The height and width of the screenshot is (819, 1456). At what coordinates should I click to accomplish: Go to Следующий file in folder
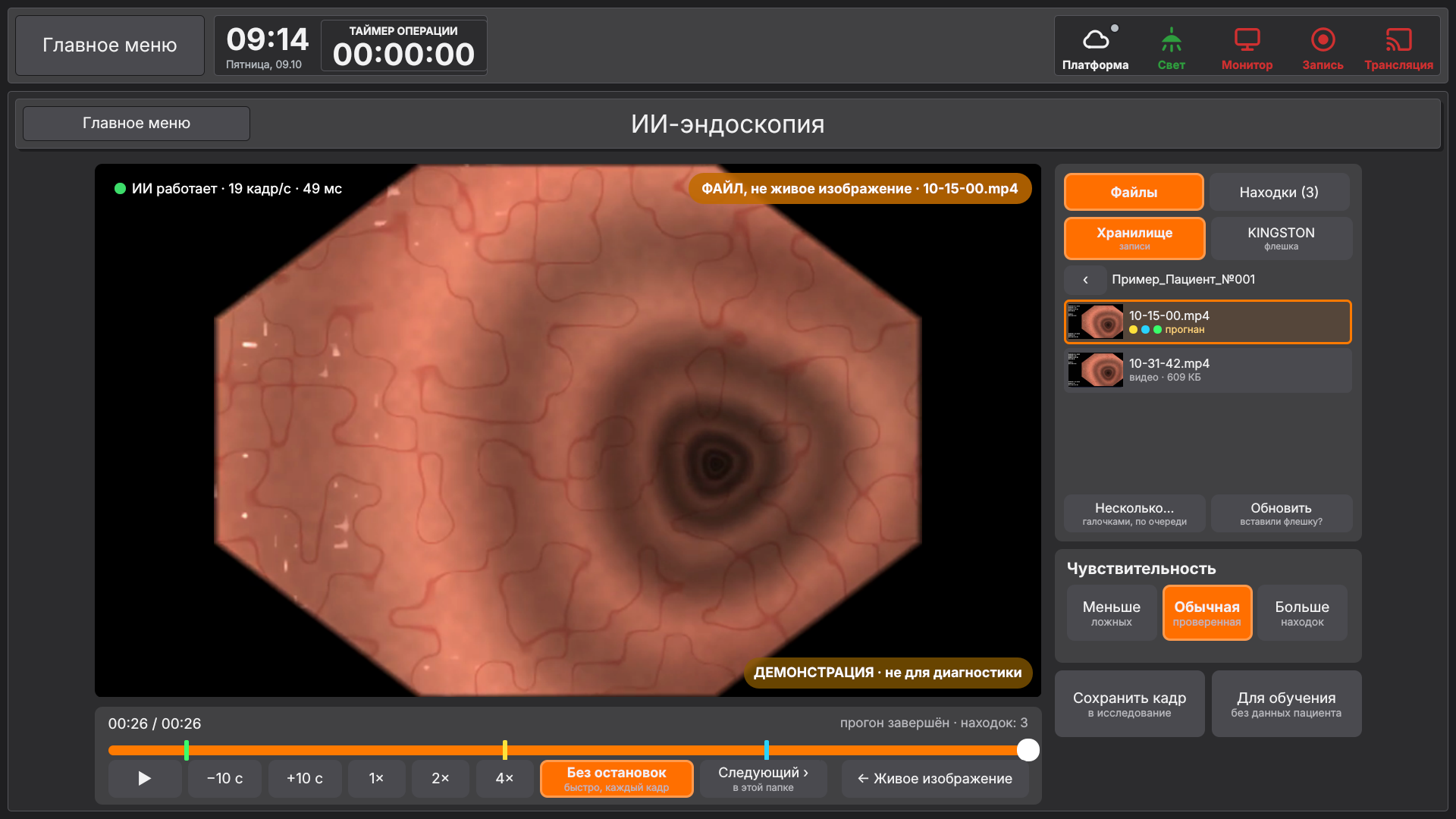[763, 779]
